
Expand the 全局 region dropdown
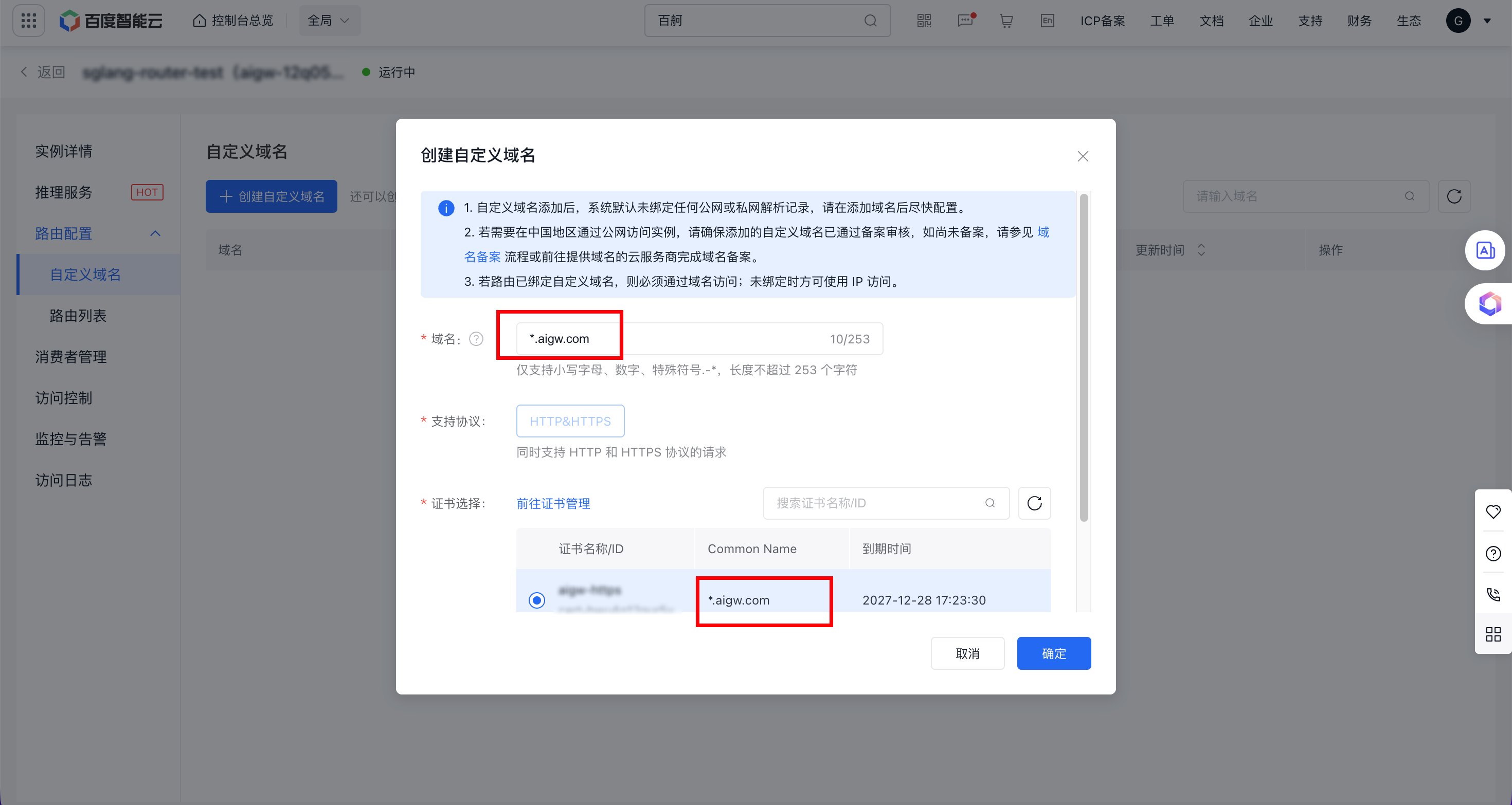coord(329,21)
